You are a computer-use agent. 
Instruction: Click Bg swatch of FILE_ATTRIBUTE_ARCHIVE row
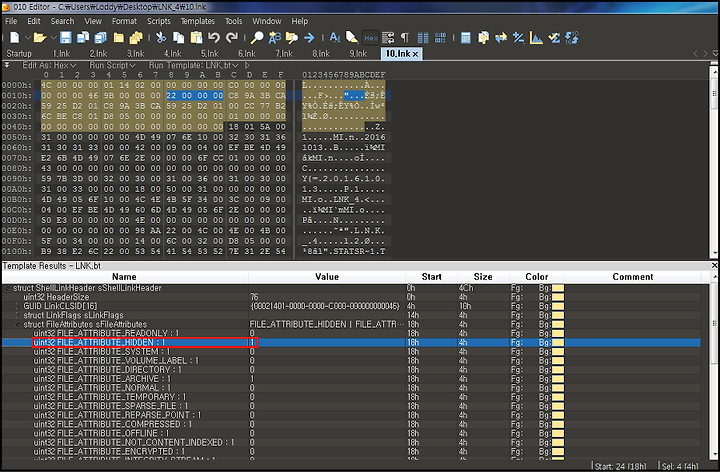point(558,379)
